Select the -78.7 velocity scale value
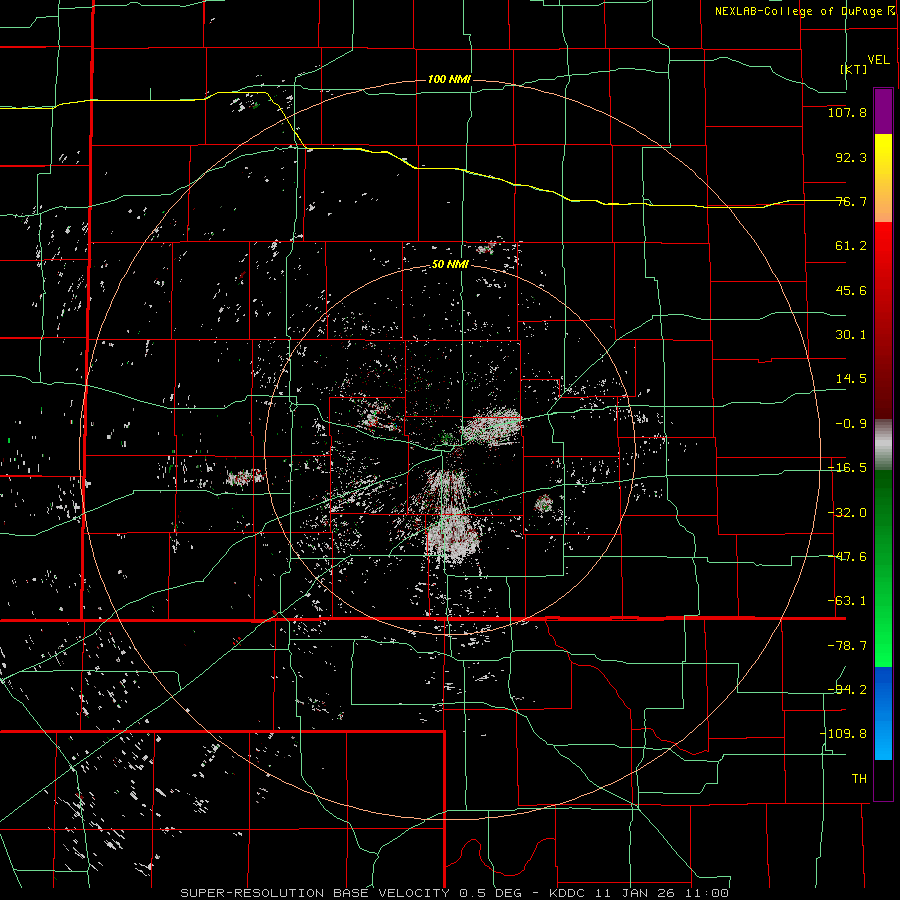900x900 pixels. click(x=847, y=646)
